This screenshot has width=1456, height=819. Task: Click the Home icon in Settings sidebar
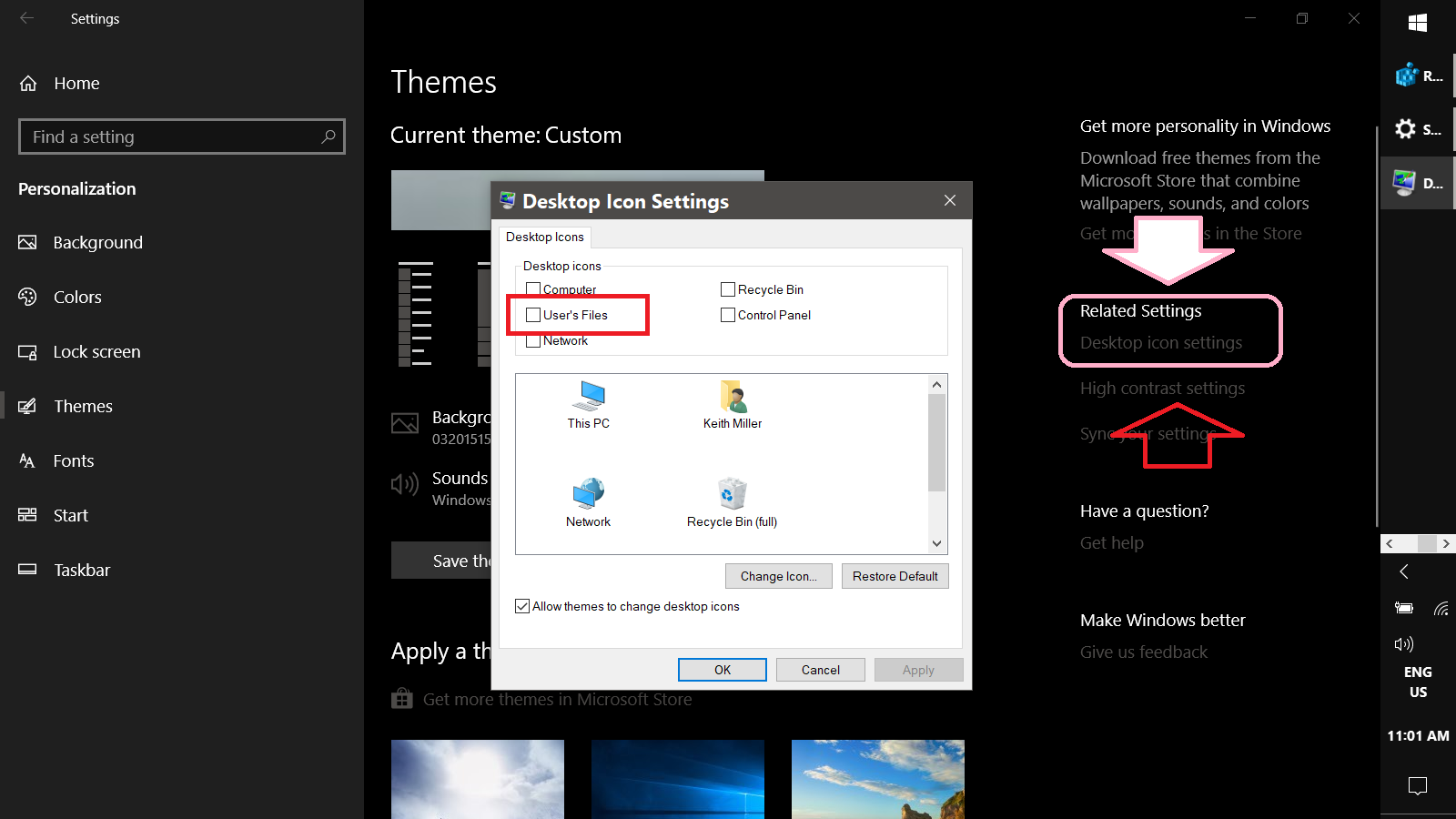coord(28,83)
